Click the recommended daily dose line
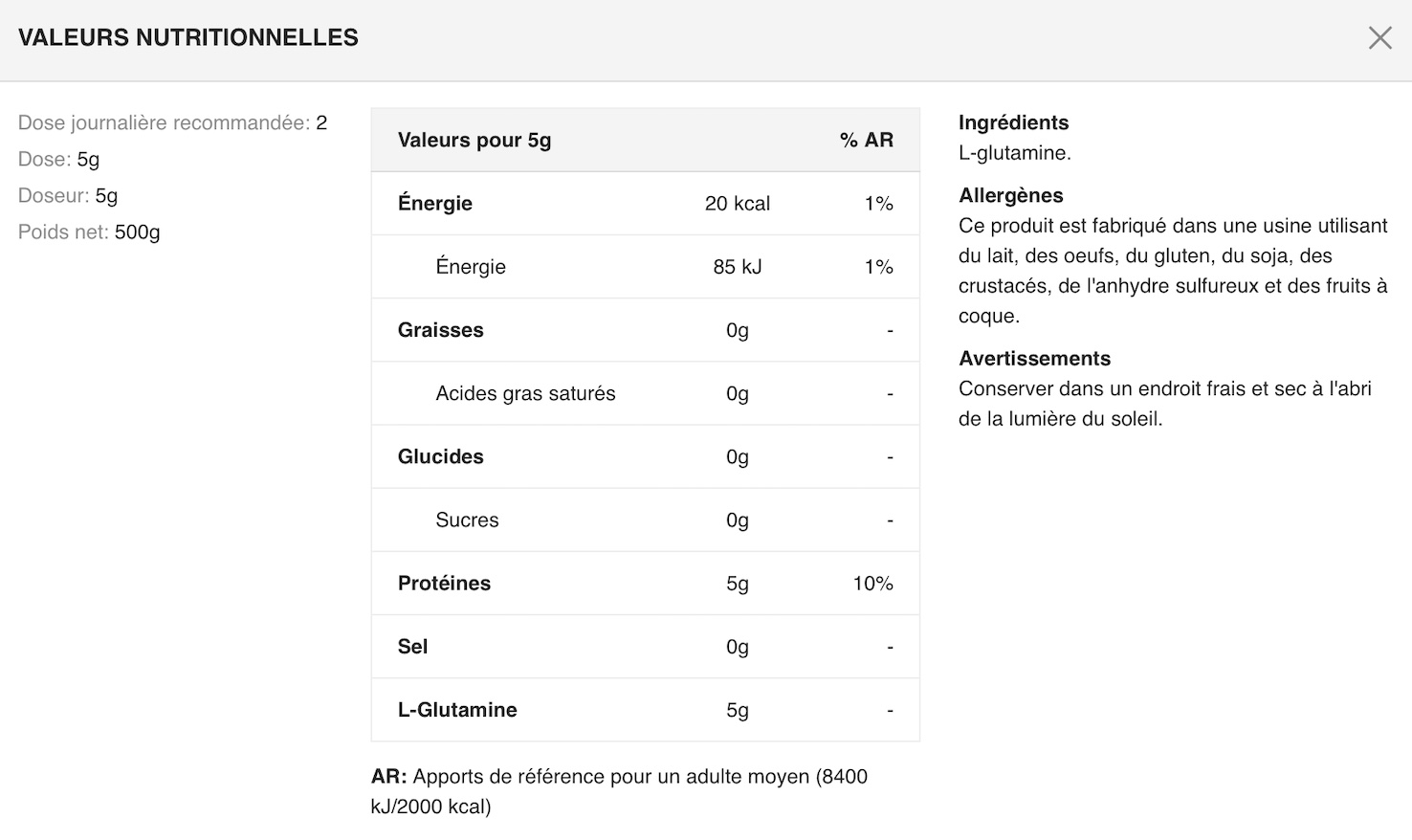The image size is (1412, 840). click(x=172, y=122)
